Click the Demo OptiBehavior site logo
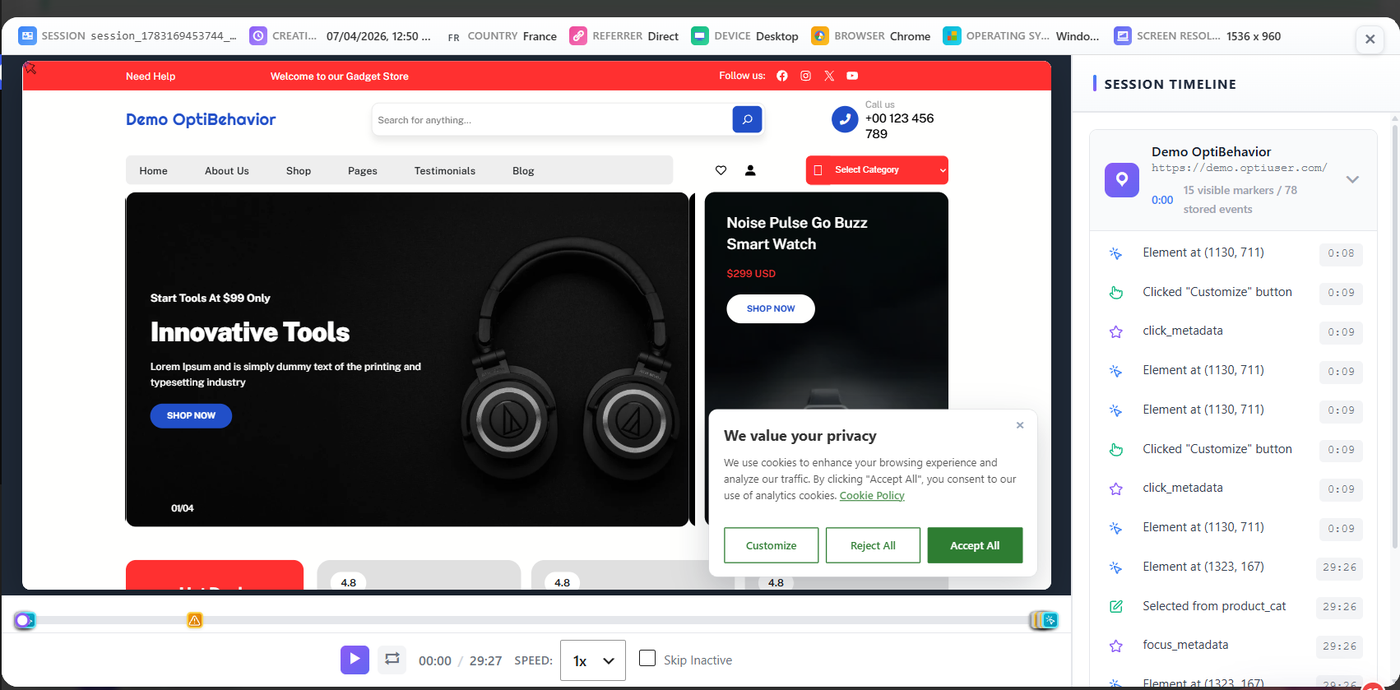The width and height of the screenshot is (1400, 690). [201, 119]
